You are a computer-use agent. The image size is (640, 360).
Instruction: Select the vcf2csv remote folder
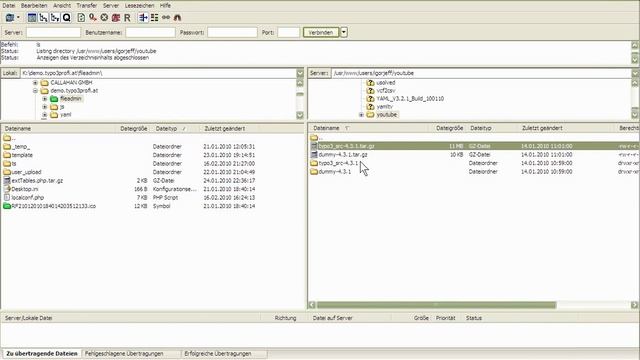pyautogui.click(x=385, y=91)
